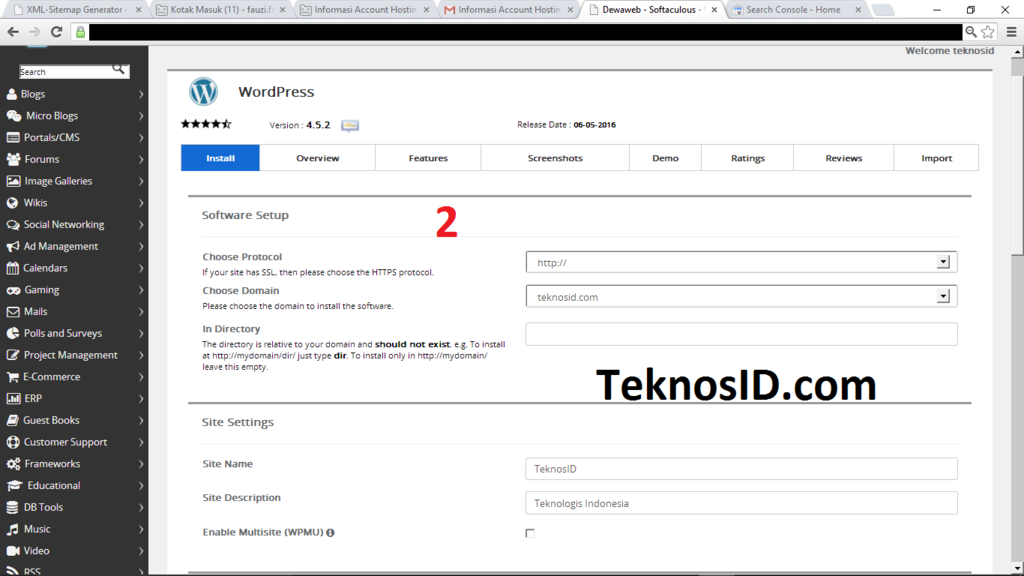Image resolution: width=1024 pixels, height=576 pixels.
Task: Open the Screenshots tab
Action: coord(555,158)
